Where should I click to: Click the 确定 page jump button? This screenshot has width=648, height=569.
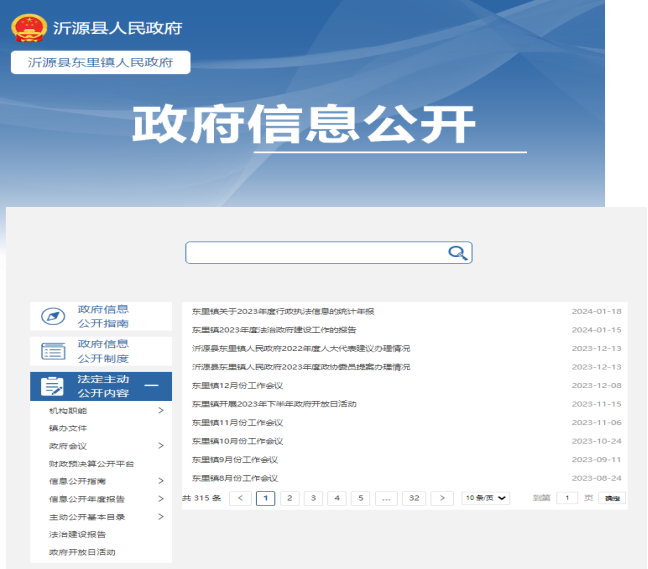point(611,498)
